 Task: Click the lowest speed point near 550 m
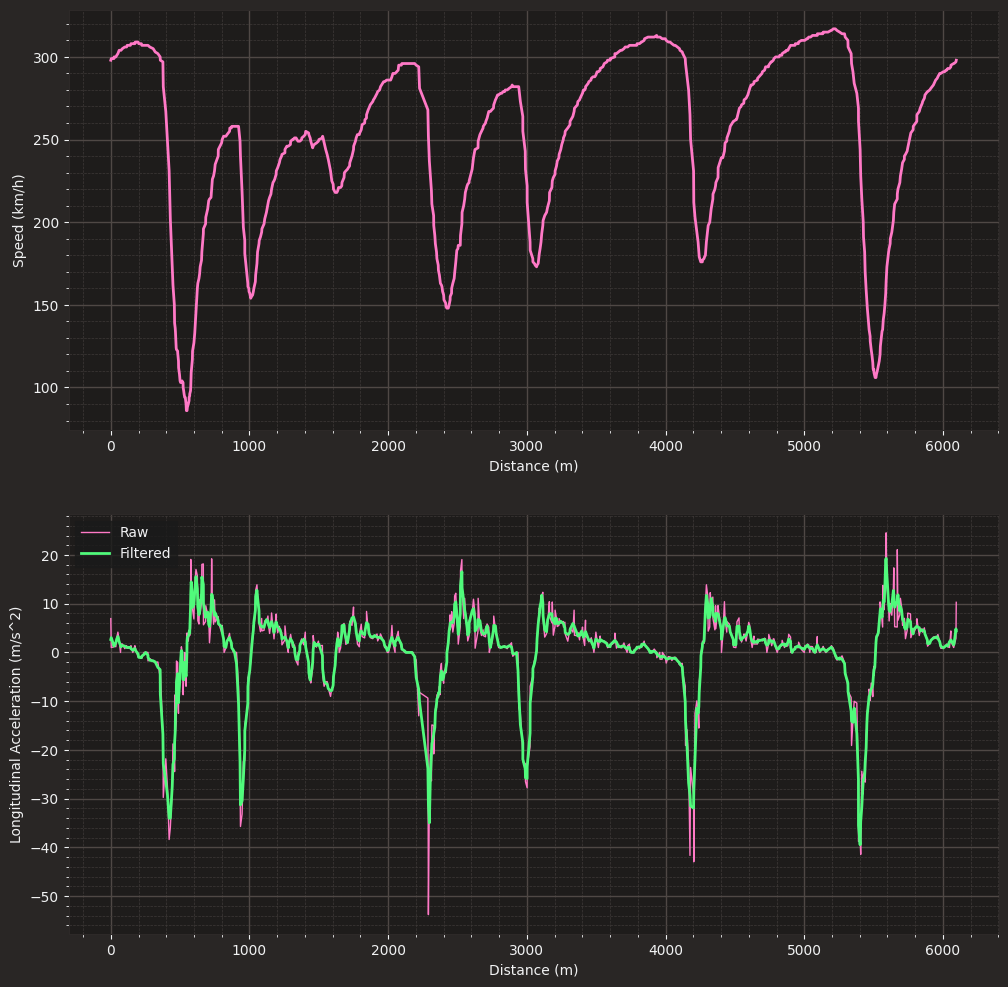187,410
